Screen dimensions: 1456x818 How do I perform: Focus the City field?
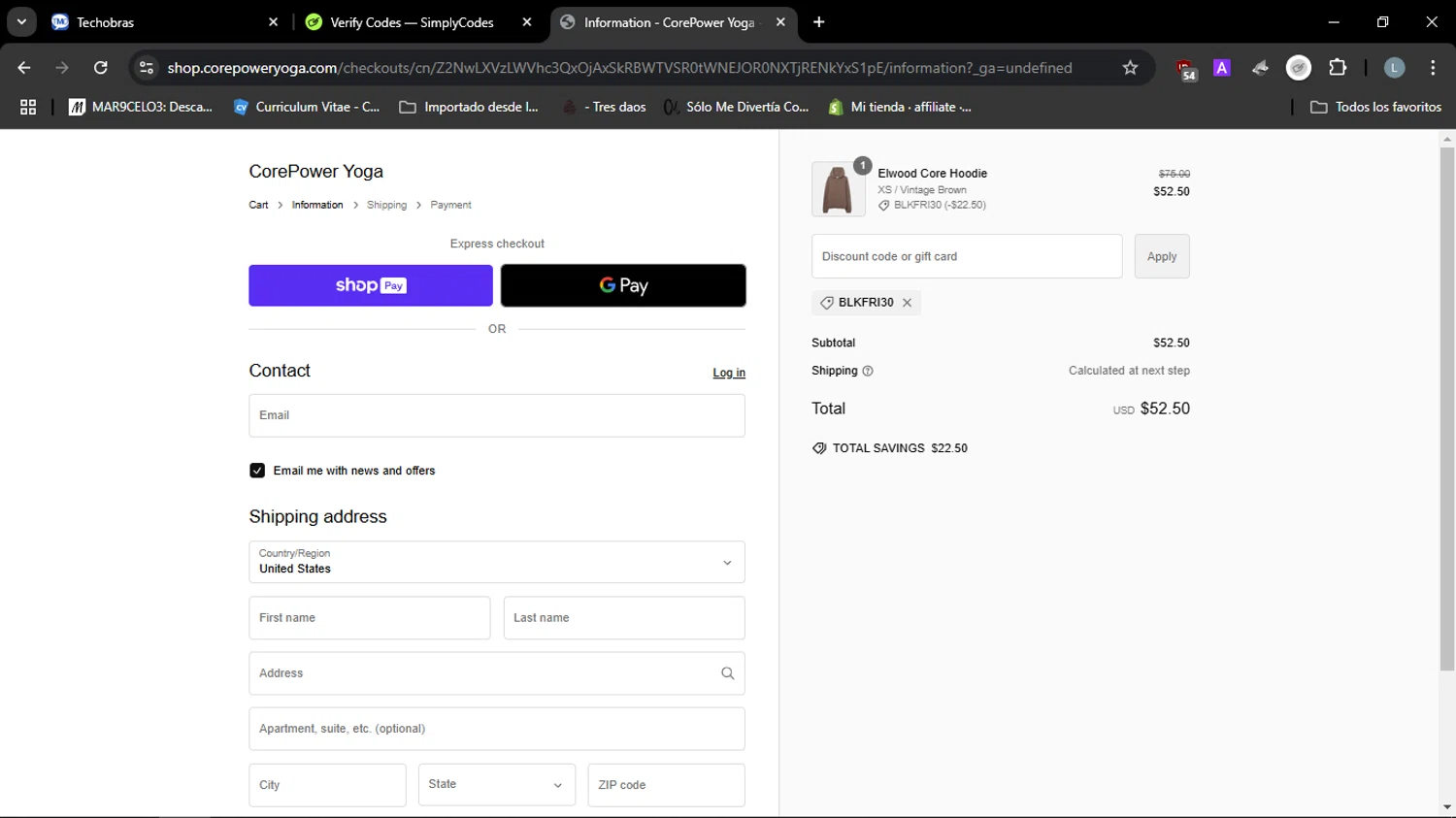point(327,785)
